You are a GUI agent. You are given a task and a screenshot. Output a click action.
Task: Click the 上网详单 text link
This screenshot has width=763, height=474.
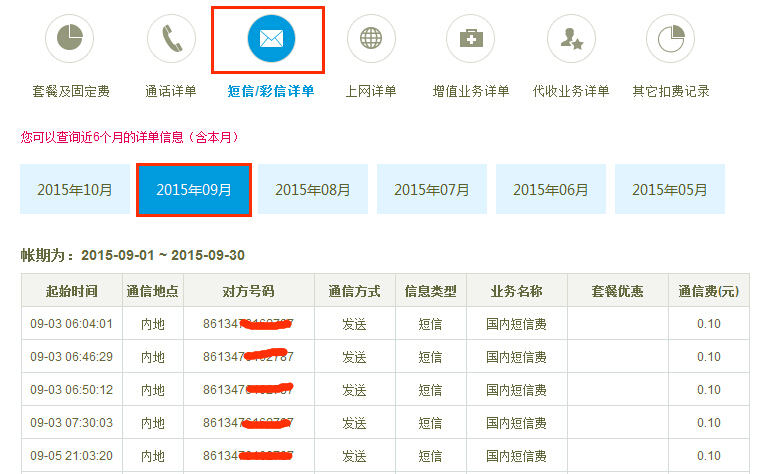click(371, 91)
